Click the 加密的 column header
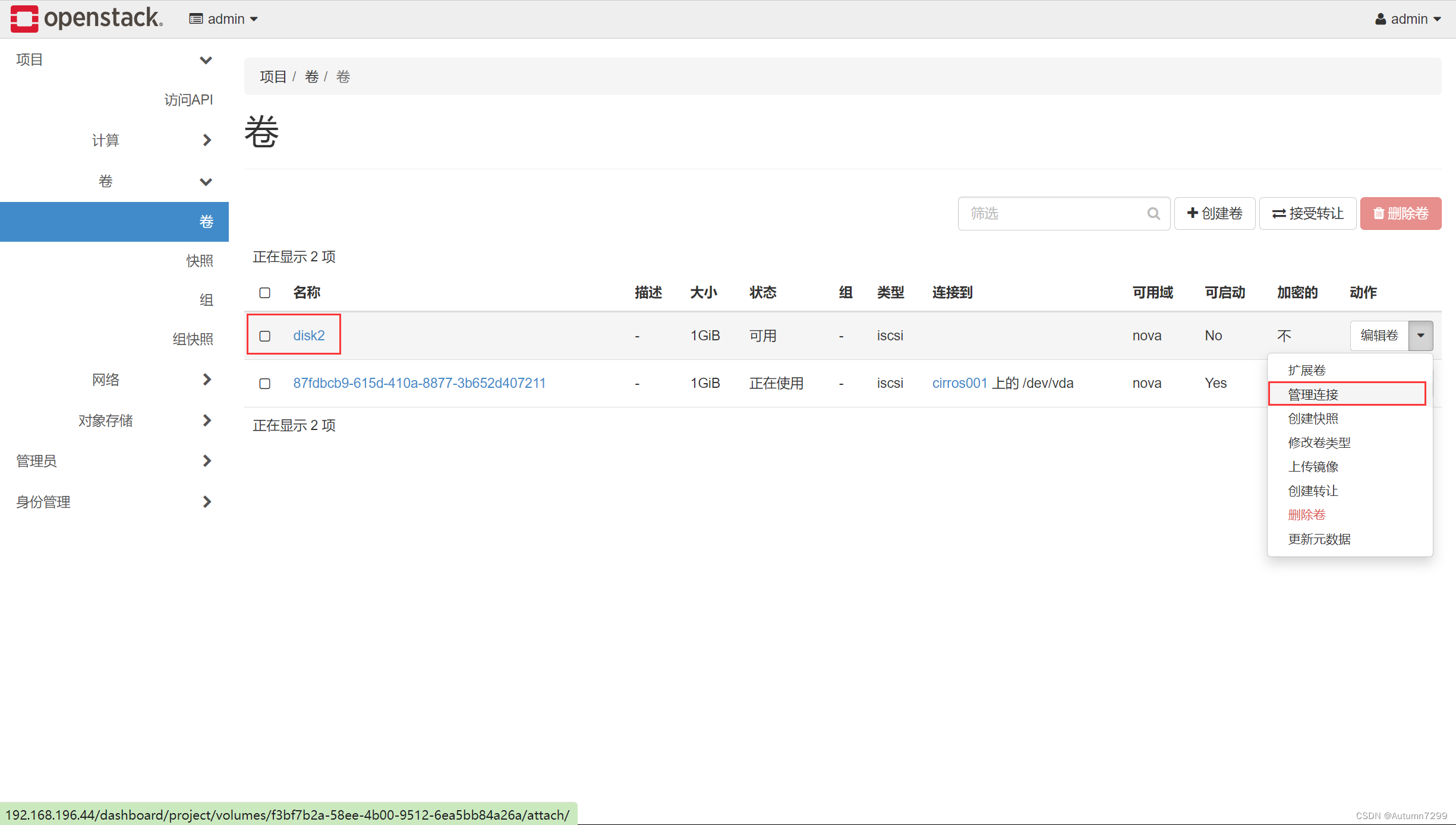This screenshot has width=1456, height=825. click(x=1297, y=292)
